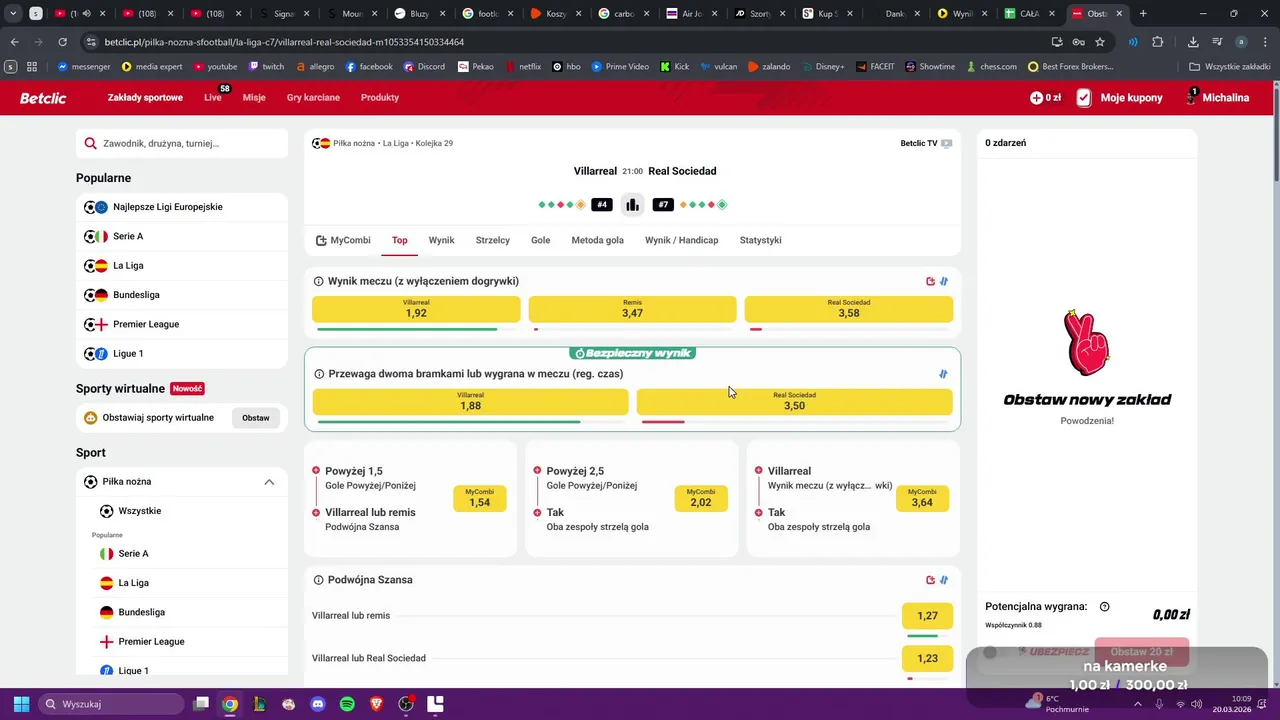Click Obstaw button for virtual sports
1280x720 pixels.
[x=256, y=418]
